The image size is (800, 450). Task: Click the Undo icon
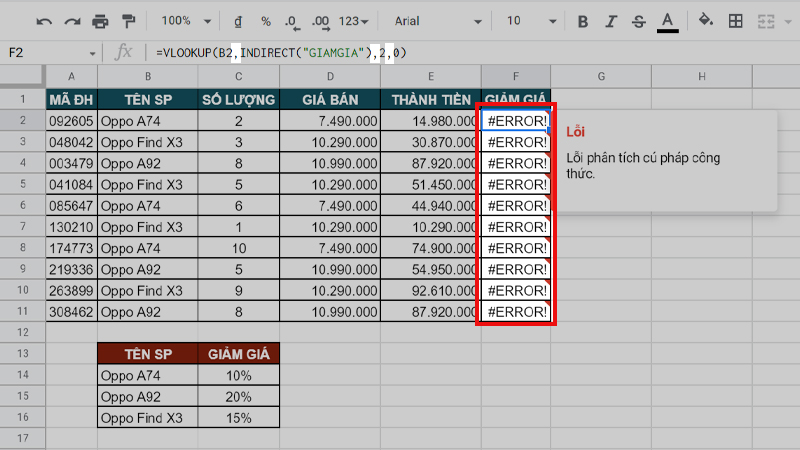pyautogui.click(x=44, y=21)
